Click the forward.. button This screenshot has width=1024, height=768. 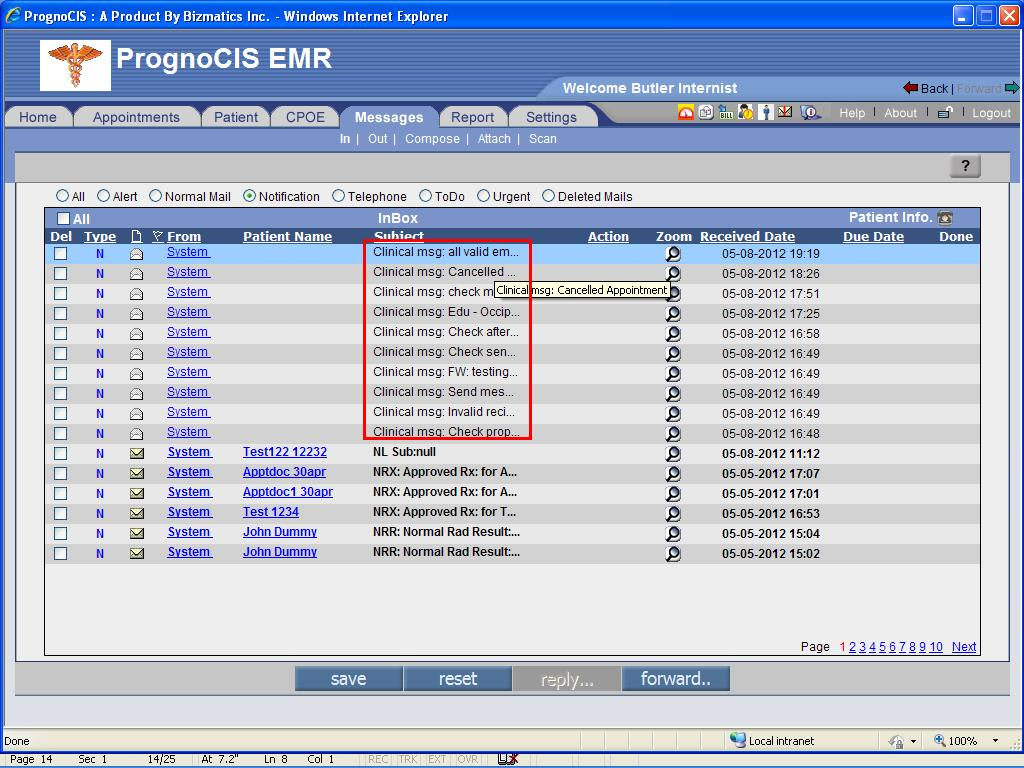click(x=676, y=679)
